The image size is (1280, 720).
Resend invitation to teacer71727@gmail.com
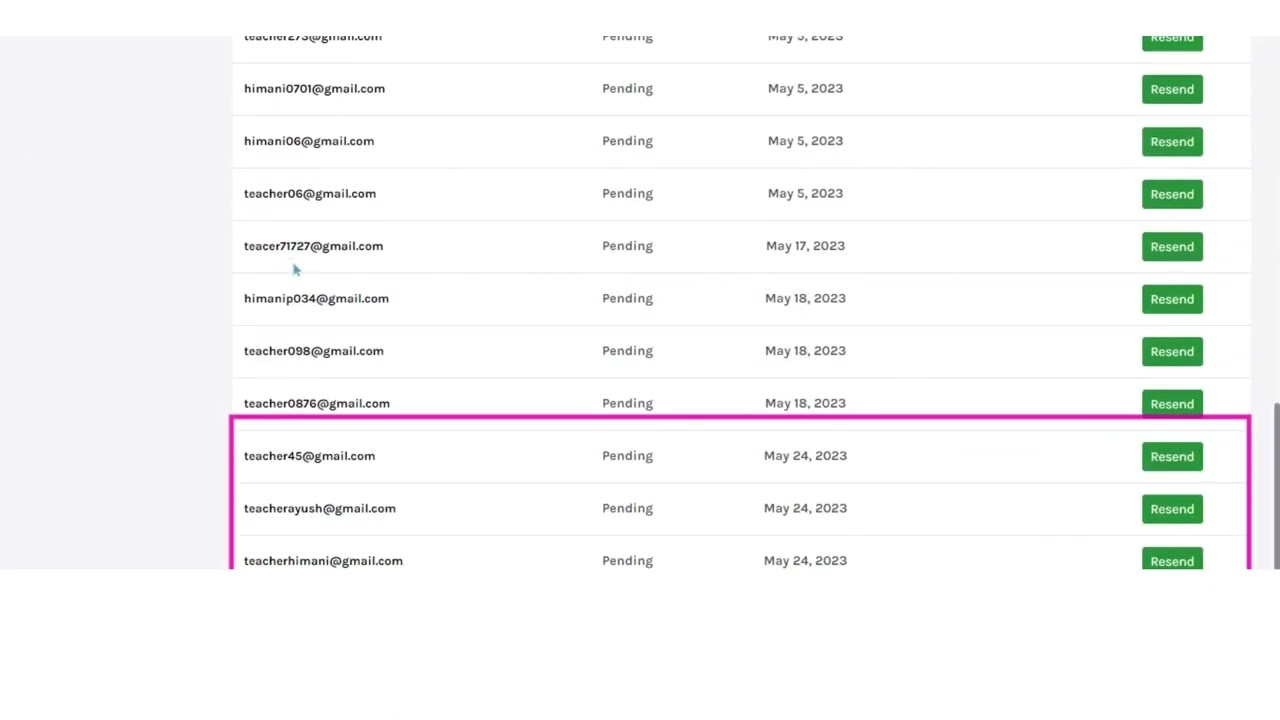pyautogui.click(x=1172, y=247)
